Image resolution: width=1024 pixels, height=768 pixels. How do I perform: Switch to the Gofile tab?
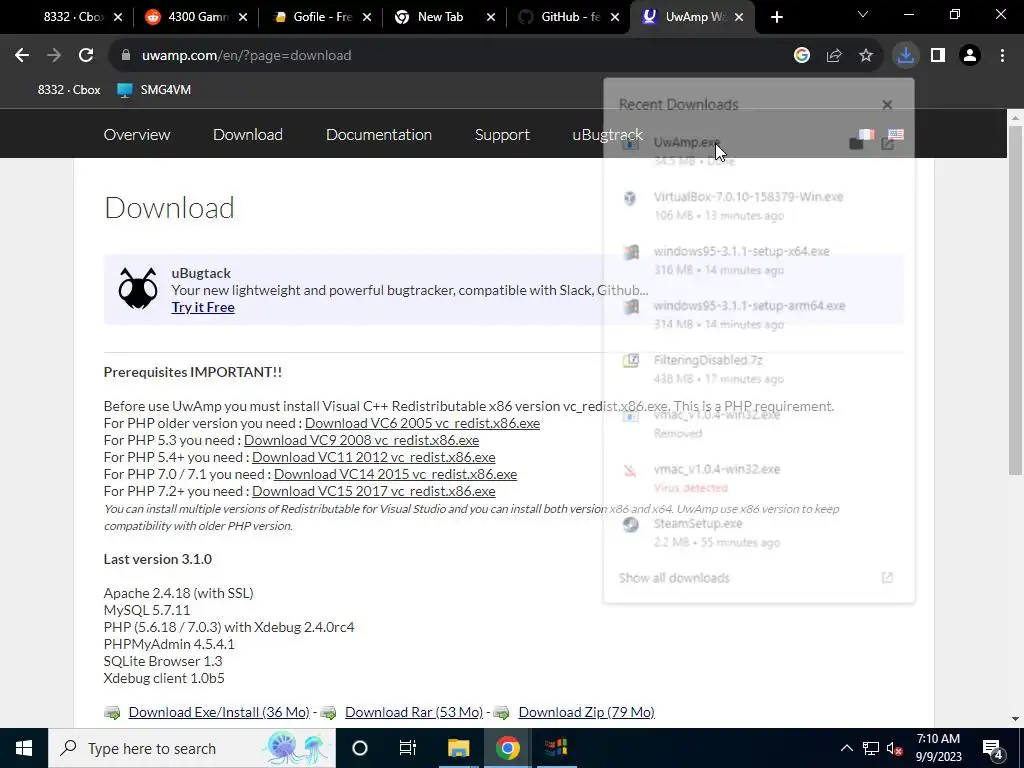tap(320, 17)
